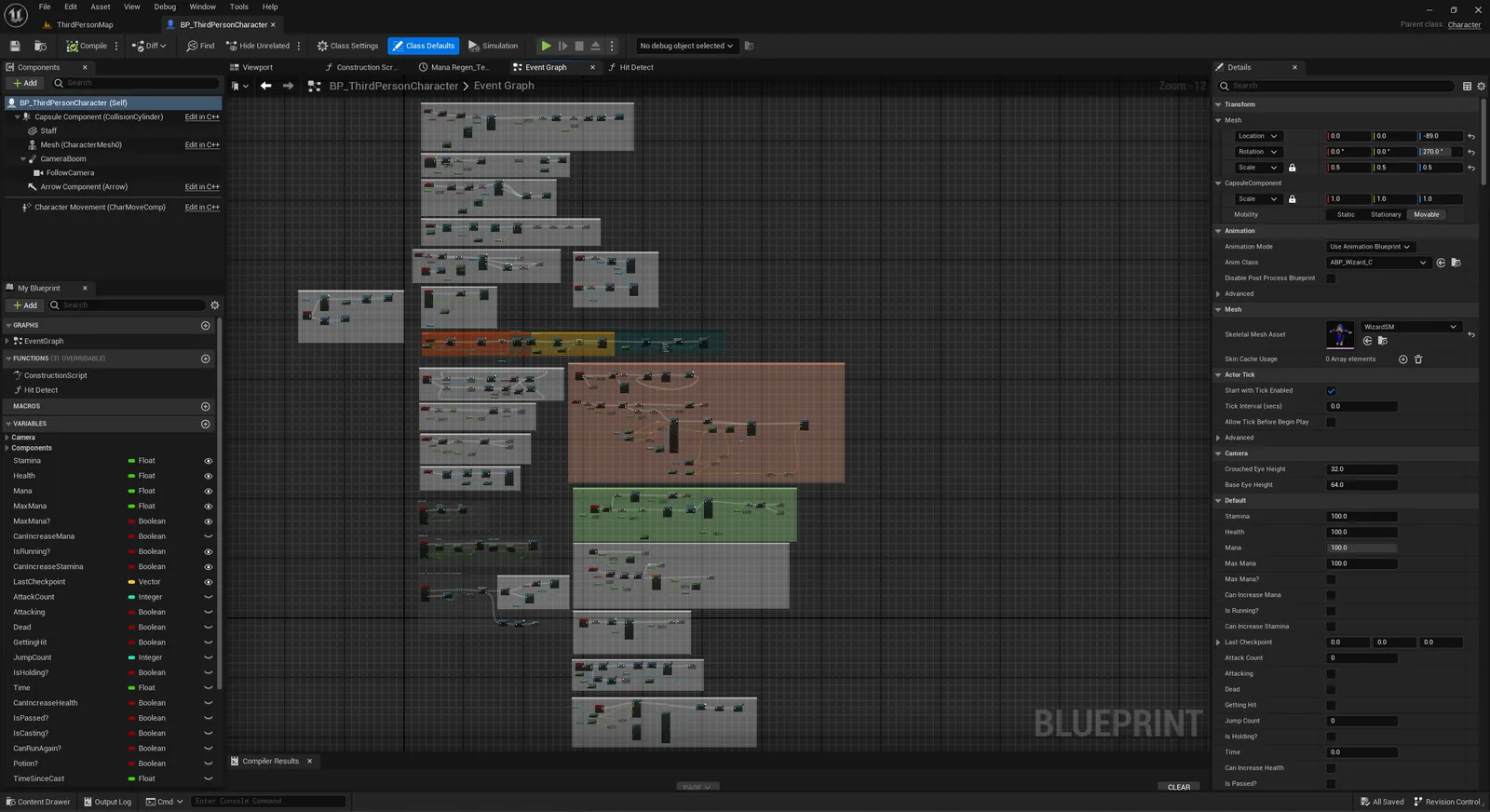Set Mobility to Static

[1347, 214]
